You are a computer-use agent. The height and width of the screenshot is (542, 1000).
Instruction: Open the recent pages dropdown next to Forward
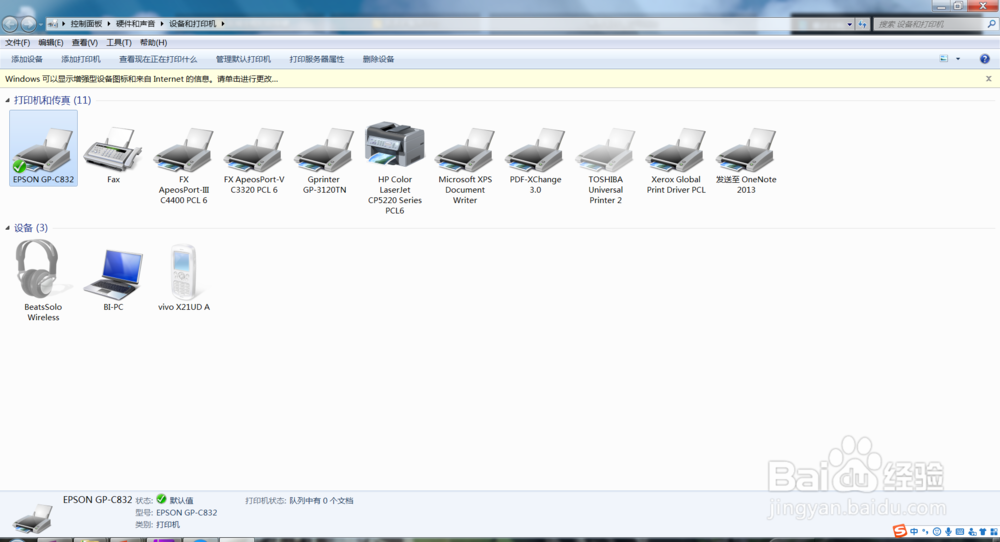(41, 24)
